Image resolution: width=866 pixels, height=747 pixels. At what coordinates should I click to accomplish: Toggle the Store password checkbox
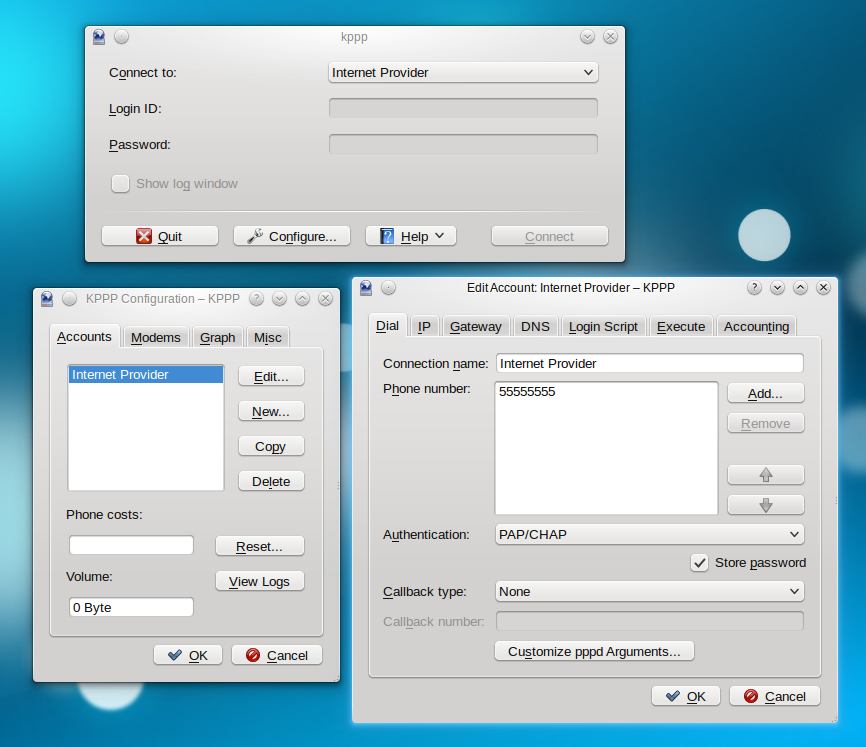[x=700, y=563]
